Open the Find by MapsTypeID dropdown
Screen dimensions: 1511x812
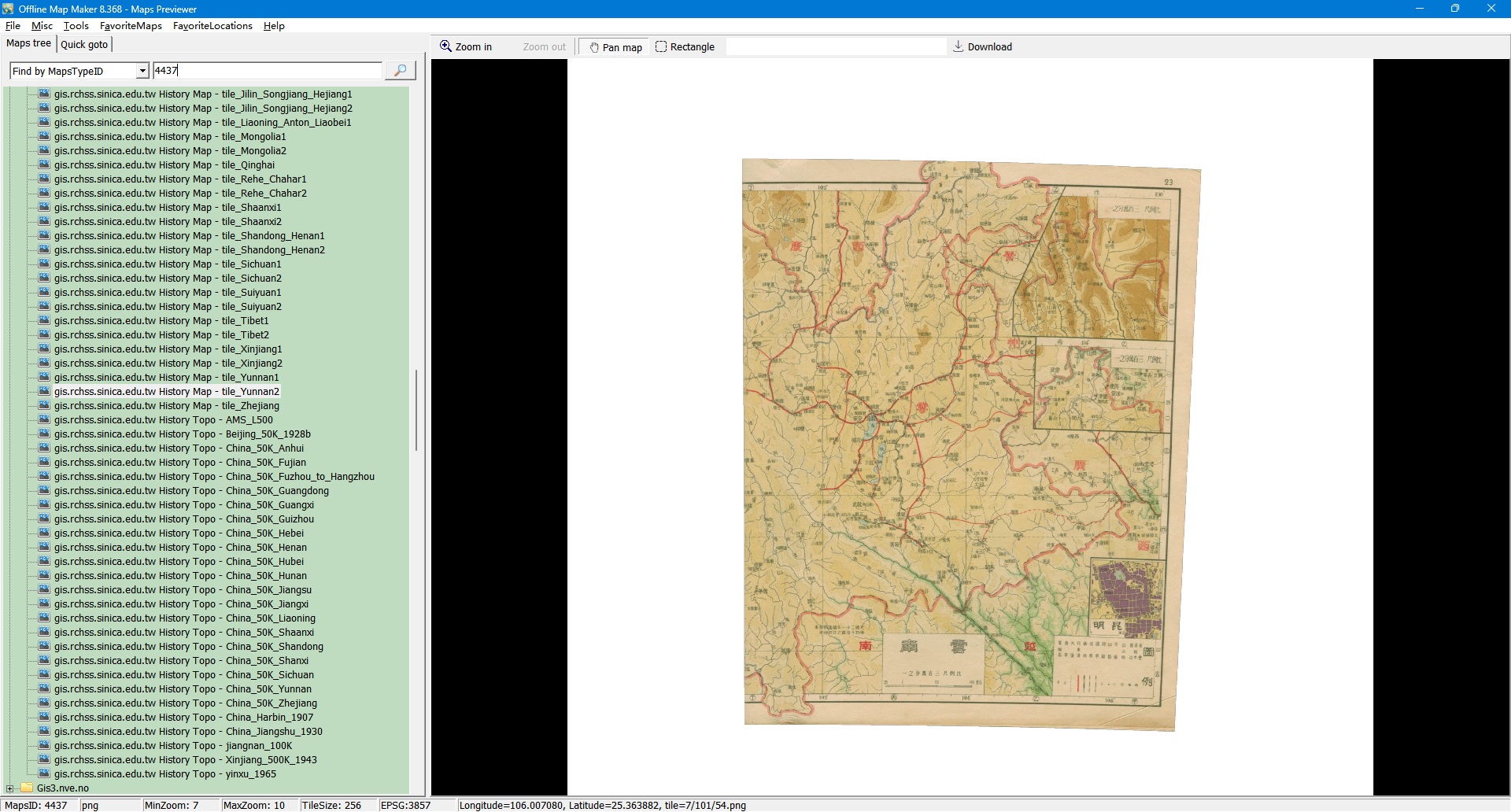[142, 71]
